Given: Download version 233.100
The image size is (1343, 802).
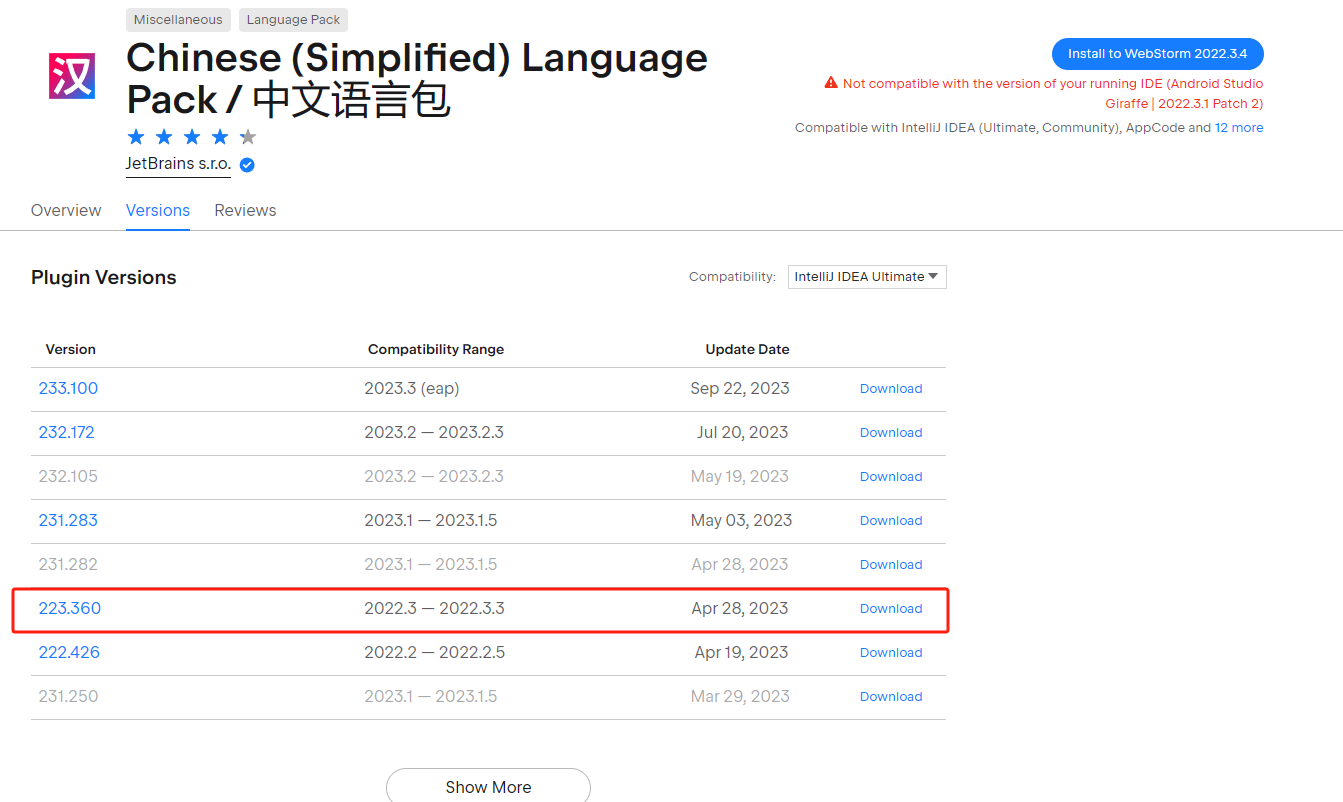Looking at the screenshot, I should click(891, 389).
